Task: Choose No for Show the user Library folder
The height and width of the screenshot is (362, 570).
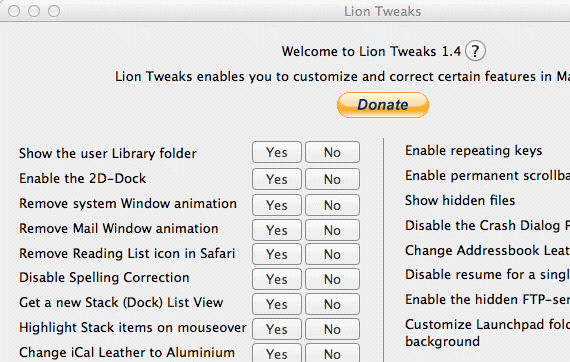Action: tap(332, 152)
